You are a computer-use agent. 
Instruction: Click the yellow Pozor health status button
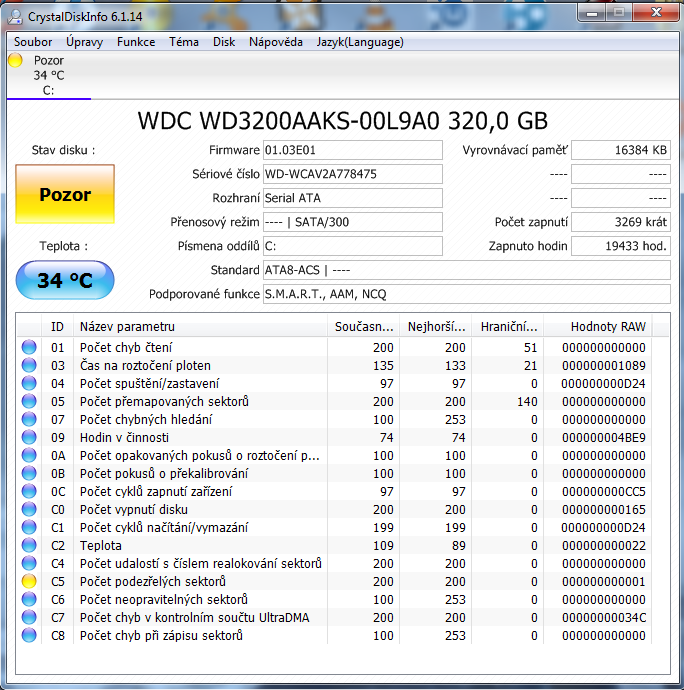coord(65,195)
